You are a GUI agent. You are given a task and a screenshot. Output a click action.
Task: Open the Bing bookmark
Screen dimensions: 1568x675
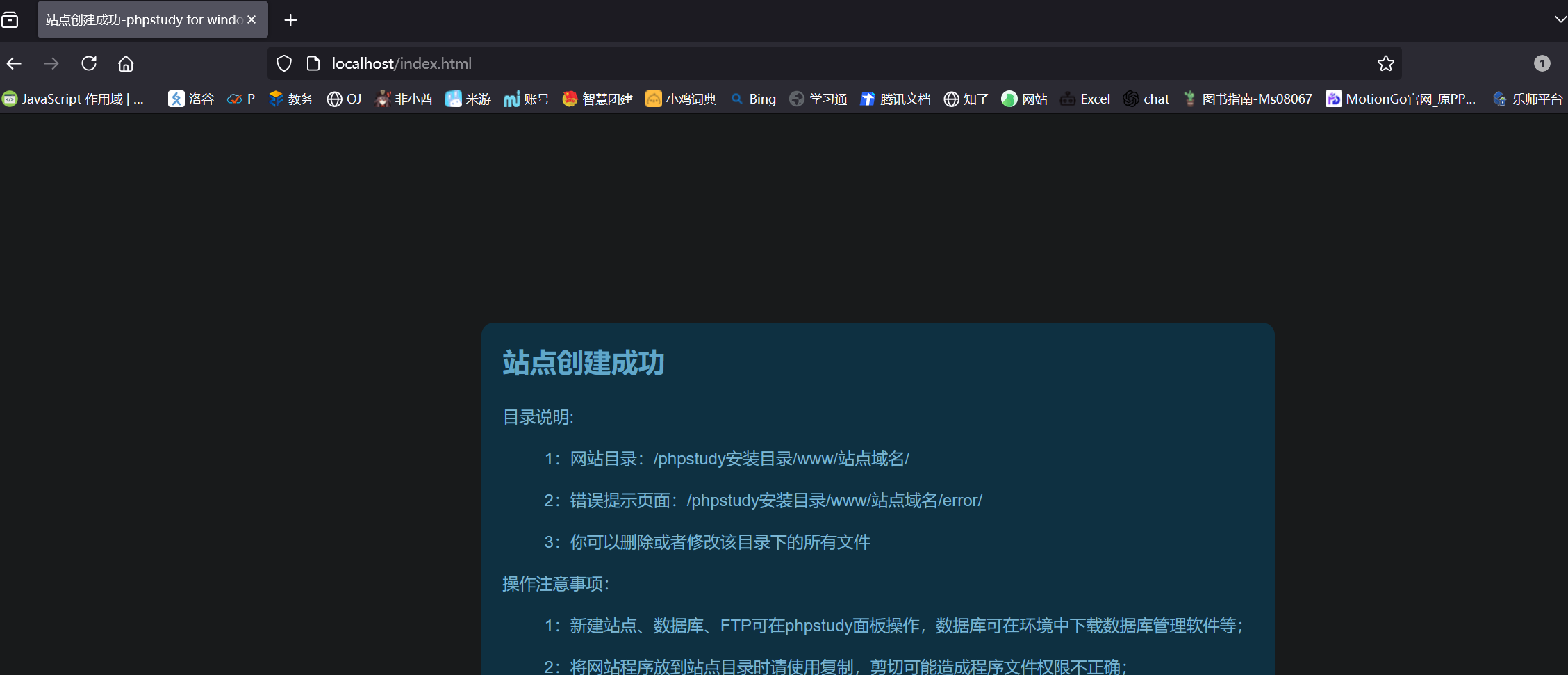pos(753,99)
